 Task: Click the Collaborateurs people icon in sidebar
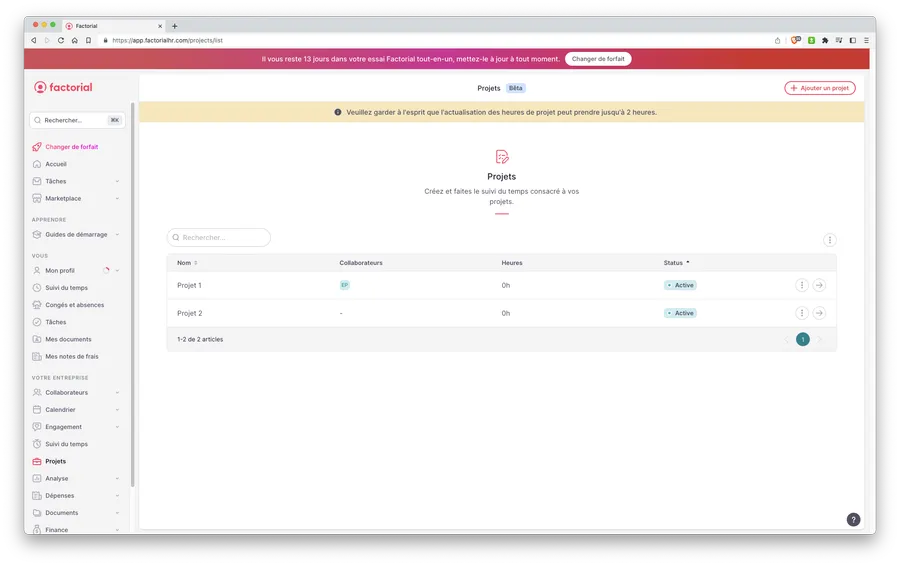pos(37,393)
